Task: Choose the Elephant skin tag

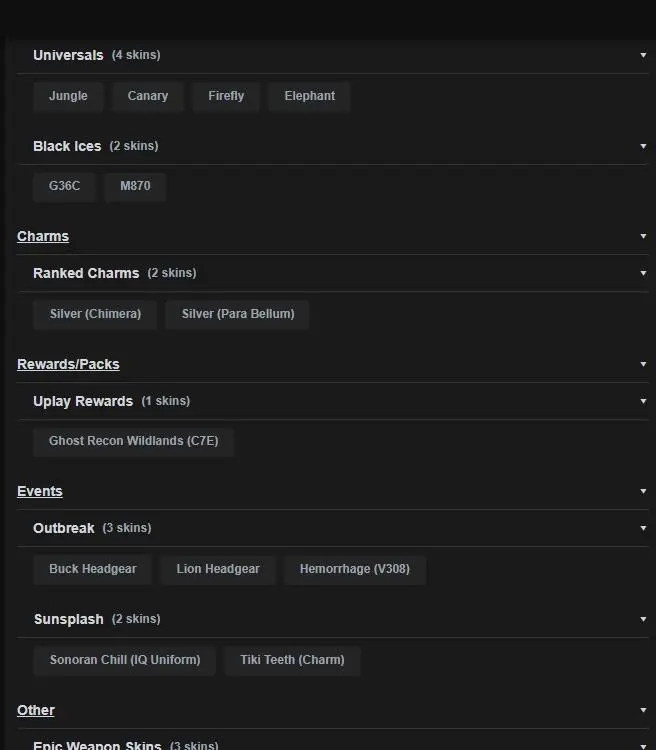Action: coord(310,96)
